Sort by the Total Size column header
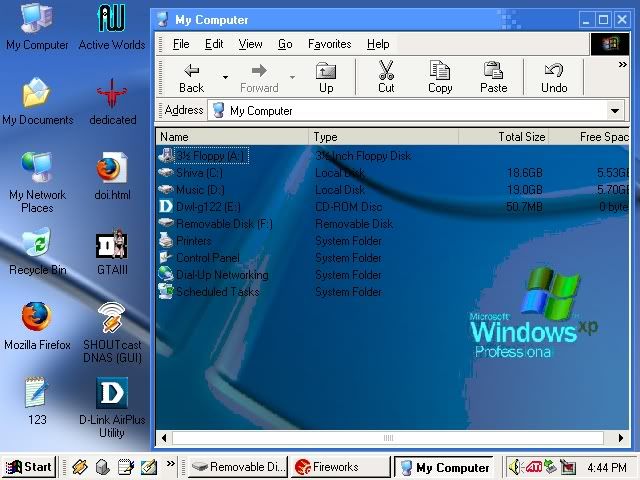The width and height of the screenshot is (640, 480). [504, 137]
